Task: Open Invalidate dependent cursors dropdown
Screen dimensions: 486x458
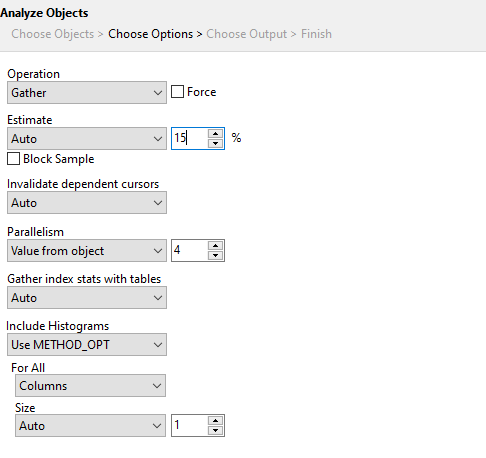Action: pos(87,202)
